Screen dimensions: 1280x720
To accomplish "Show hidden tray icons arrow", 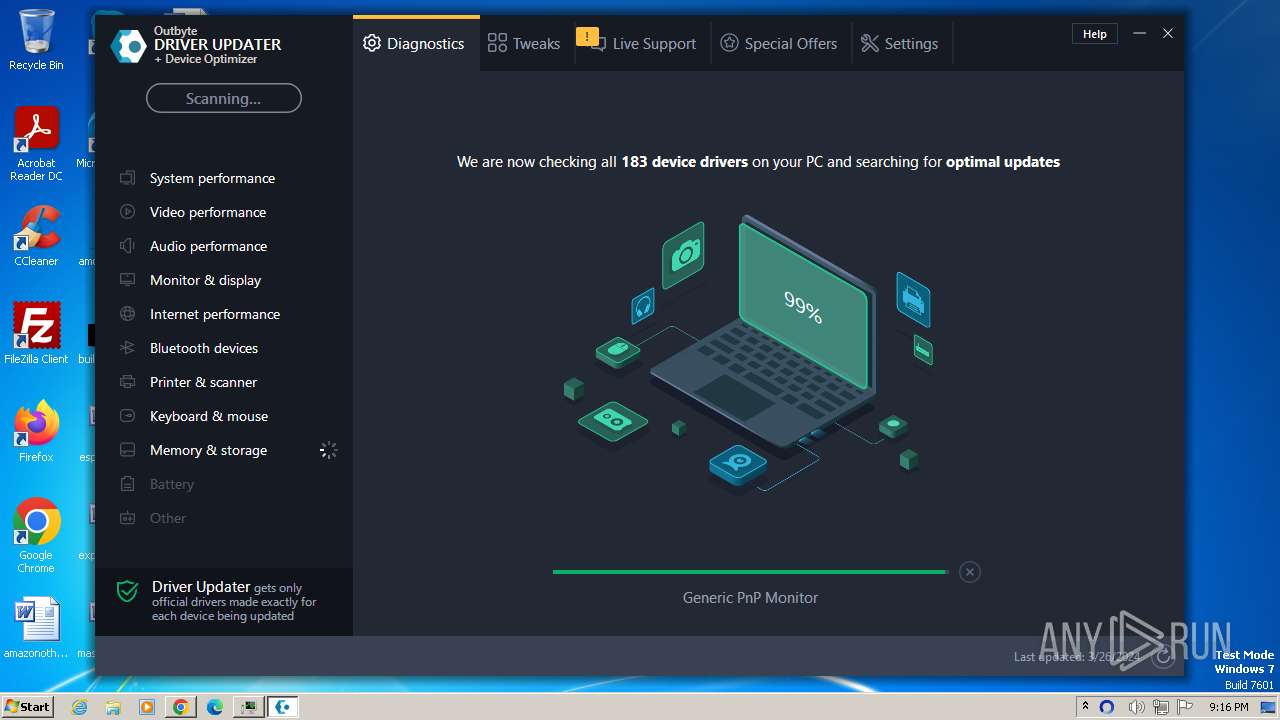I will pyautogui.click(x=1085, y=707).
